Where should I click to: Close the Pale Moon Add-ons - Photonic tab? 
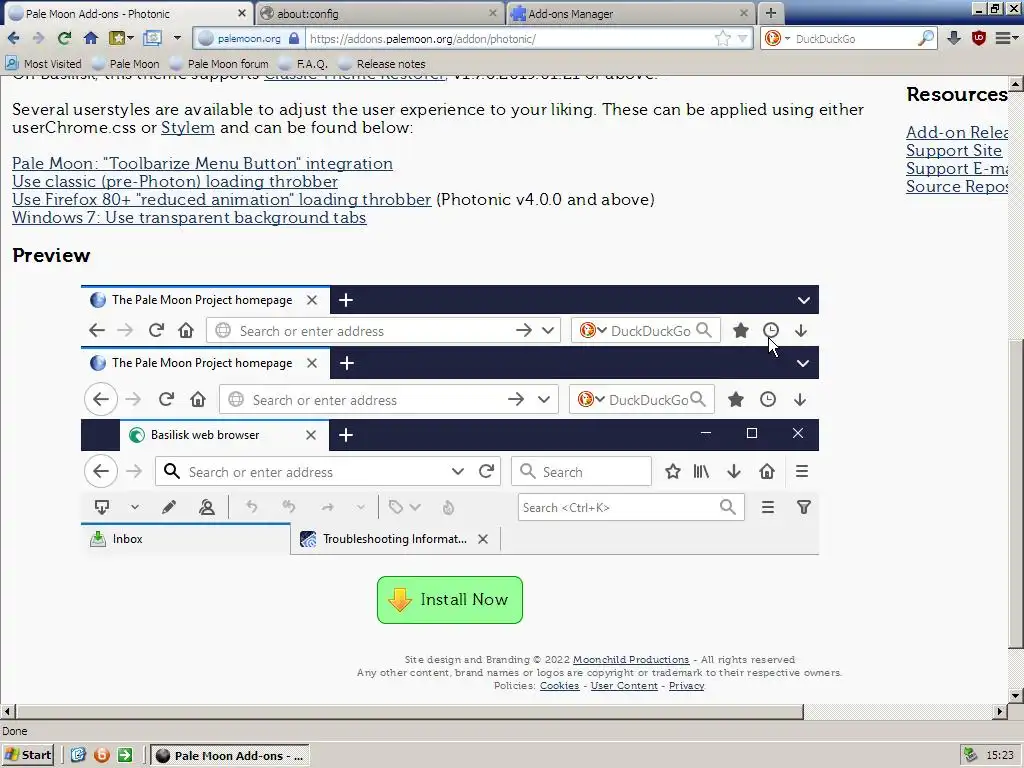pyautogui.click(x=241, y=13)
